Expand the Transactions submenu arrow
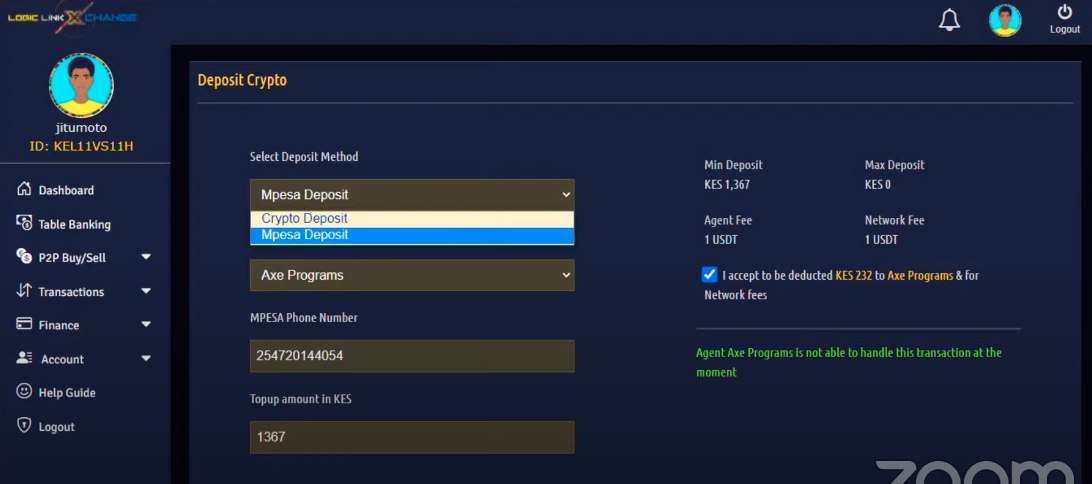Image resolution: width=1092 pixels, height=484 pixels. point(146,291)
